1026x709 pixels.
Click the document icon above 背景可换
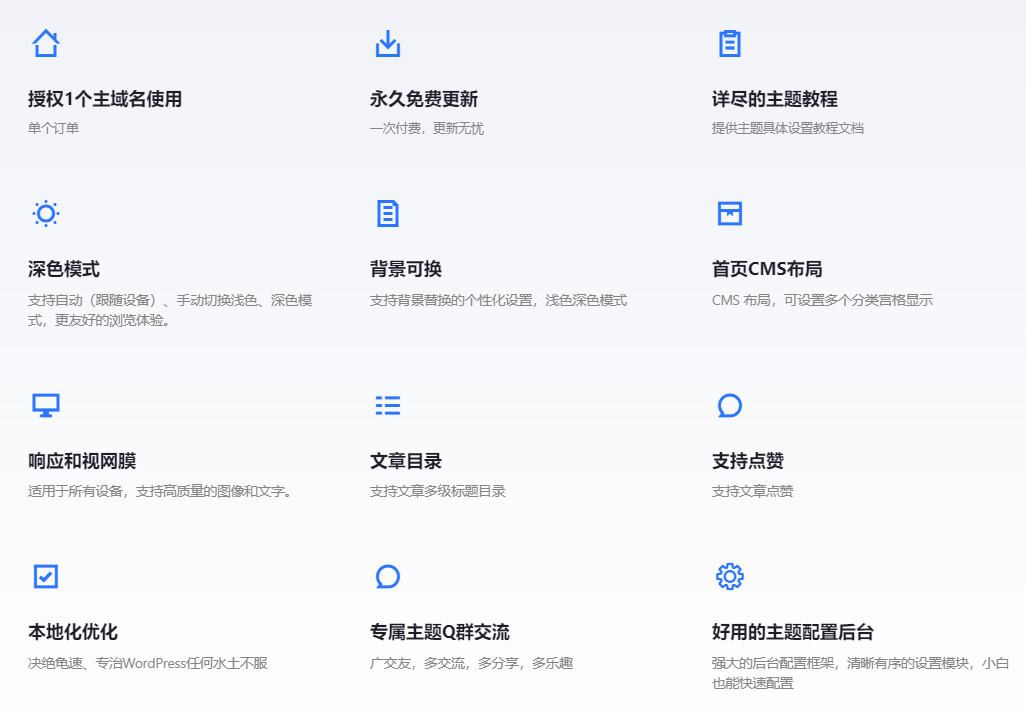[x=387, y=213]
